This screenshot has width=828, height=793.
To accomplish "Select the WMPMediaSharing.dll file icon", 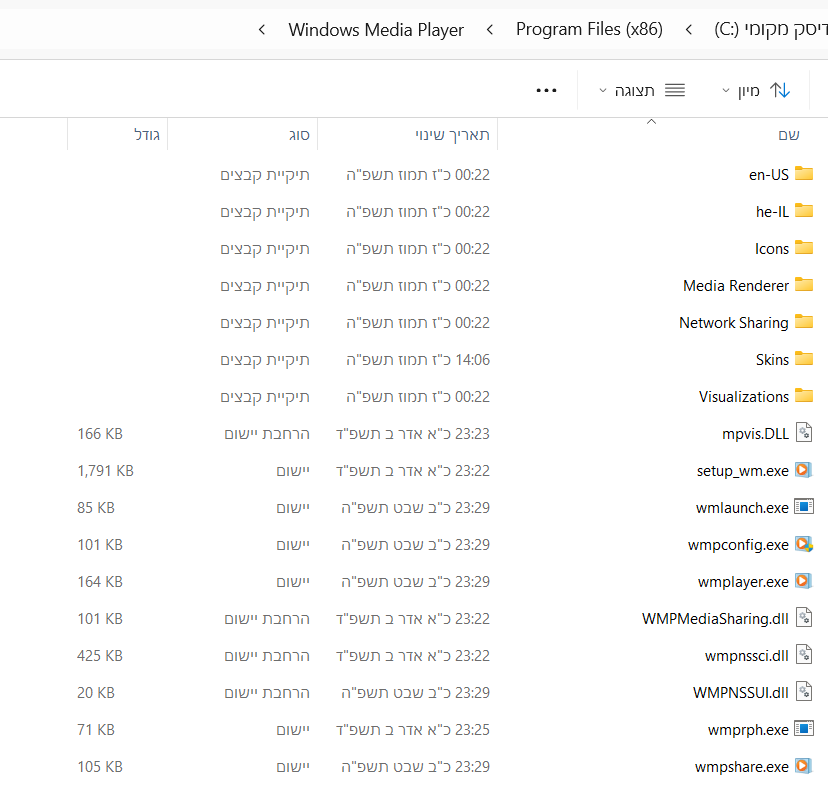I will click(x=804, y=618).
